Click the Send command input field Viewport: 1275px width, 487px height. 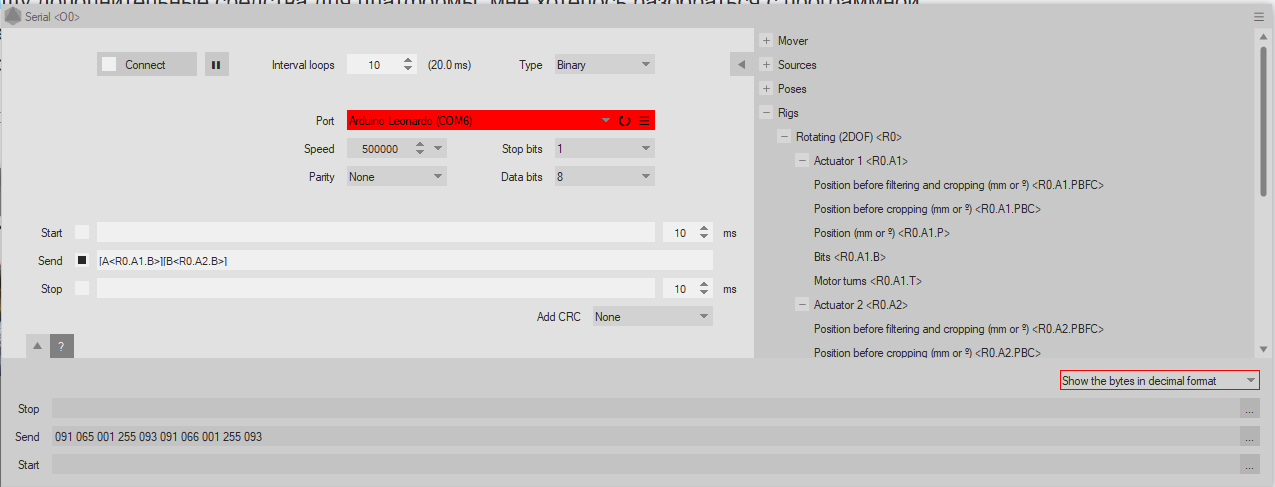click(405, 261)
